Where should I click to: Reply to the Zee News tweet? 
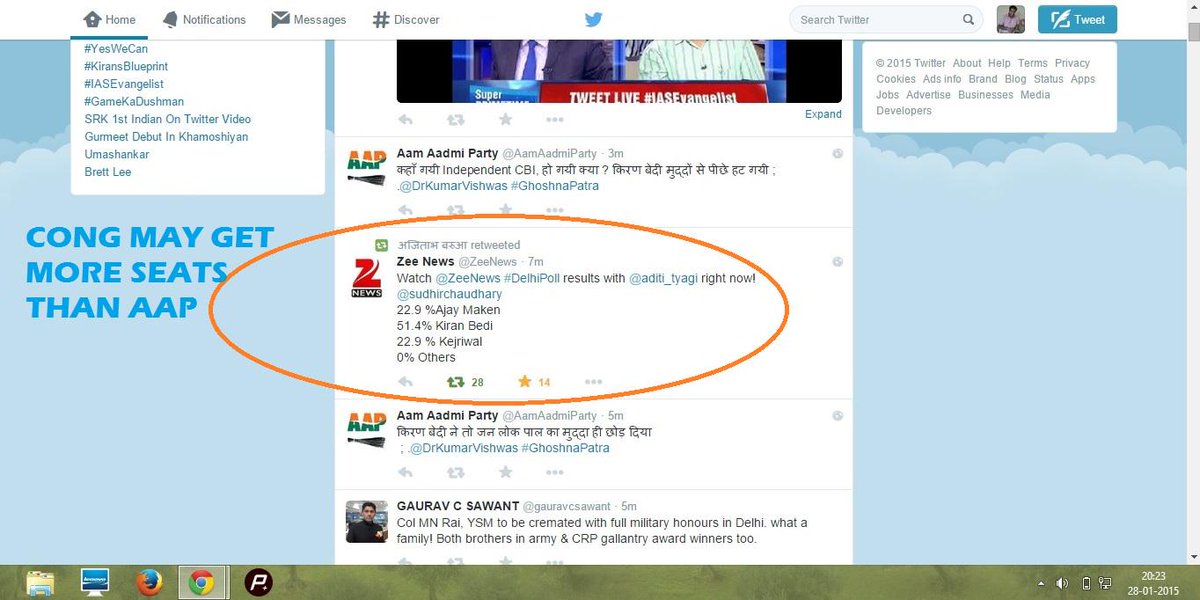tap(405, 382)
